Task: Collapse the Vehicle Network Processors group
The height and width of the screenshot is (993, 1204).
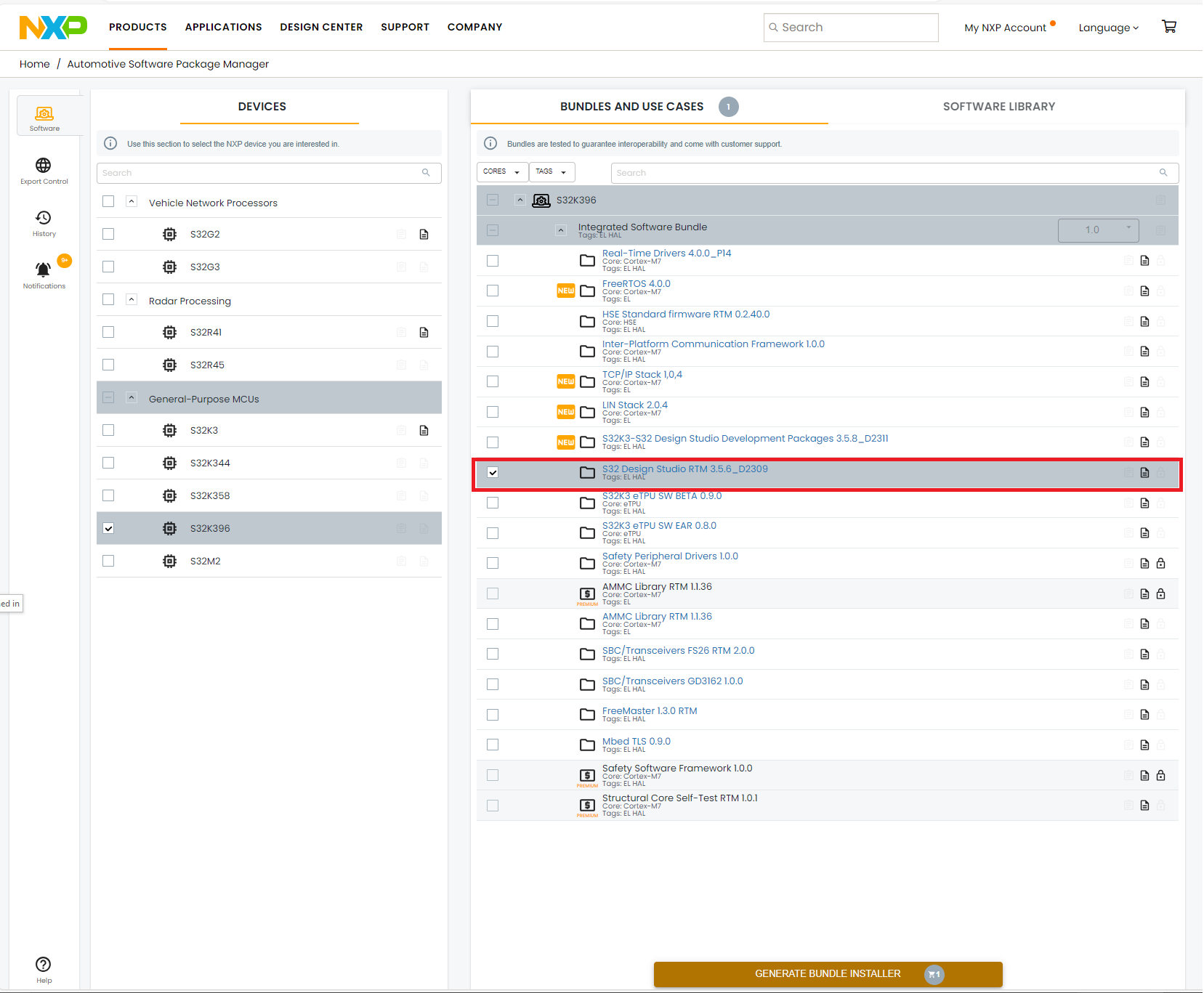Action: [132, 202]
